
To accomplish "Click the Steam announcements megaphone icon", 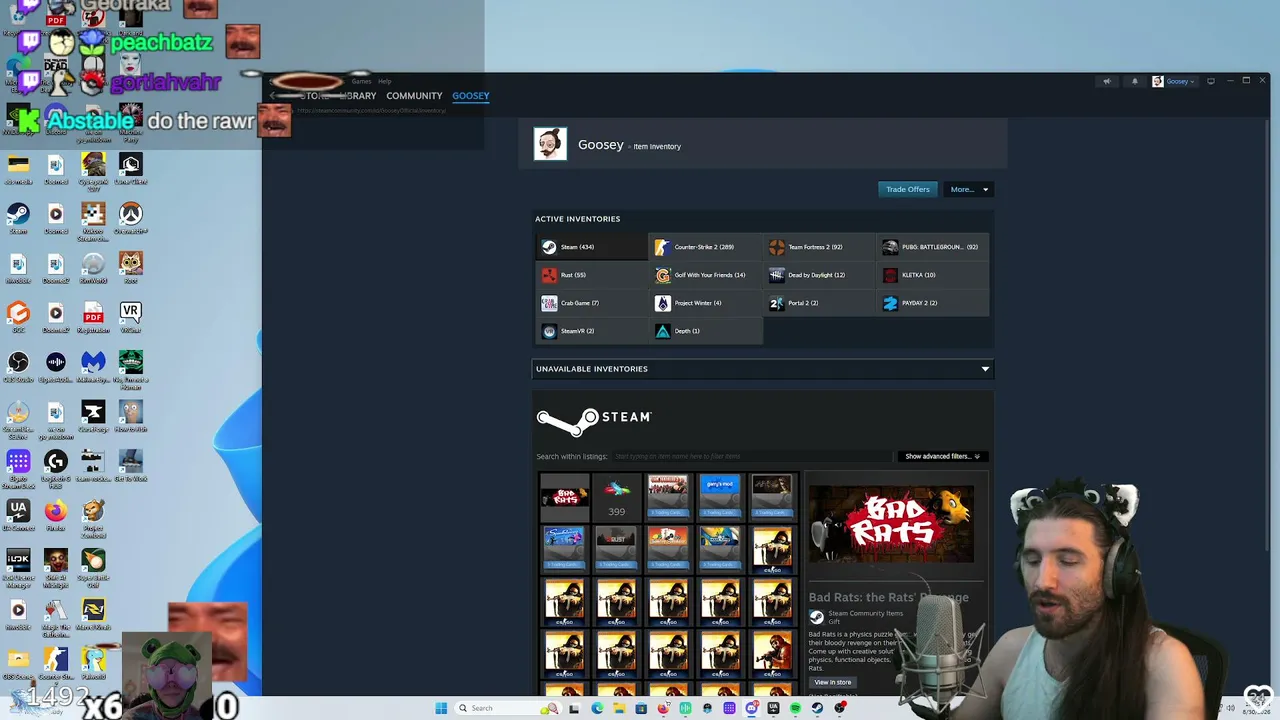I will point(1106,81).
